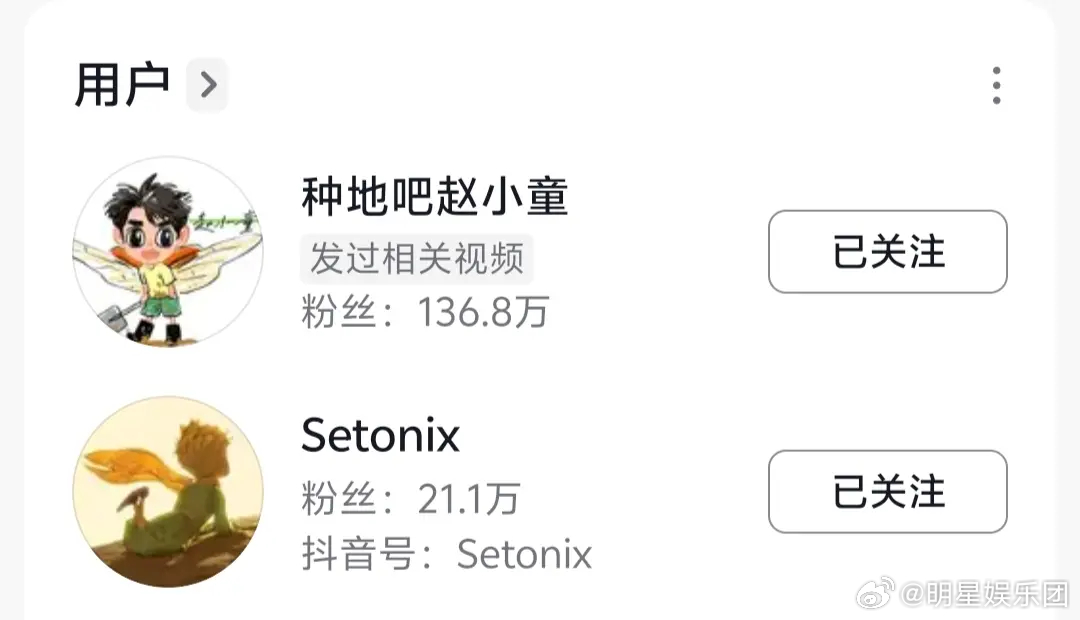Tap the signature inside 赵小童 avatar
1080x620 pixels.
[x=222, y=221]
